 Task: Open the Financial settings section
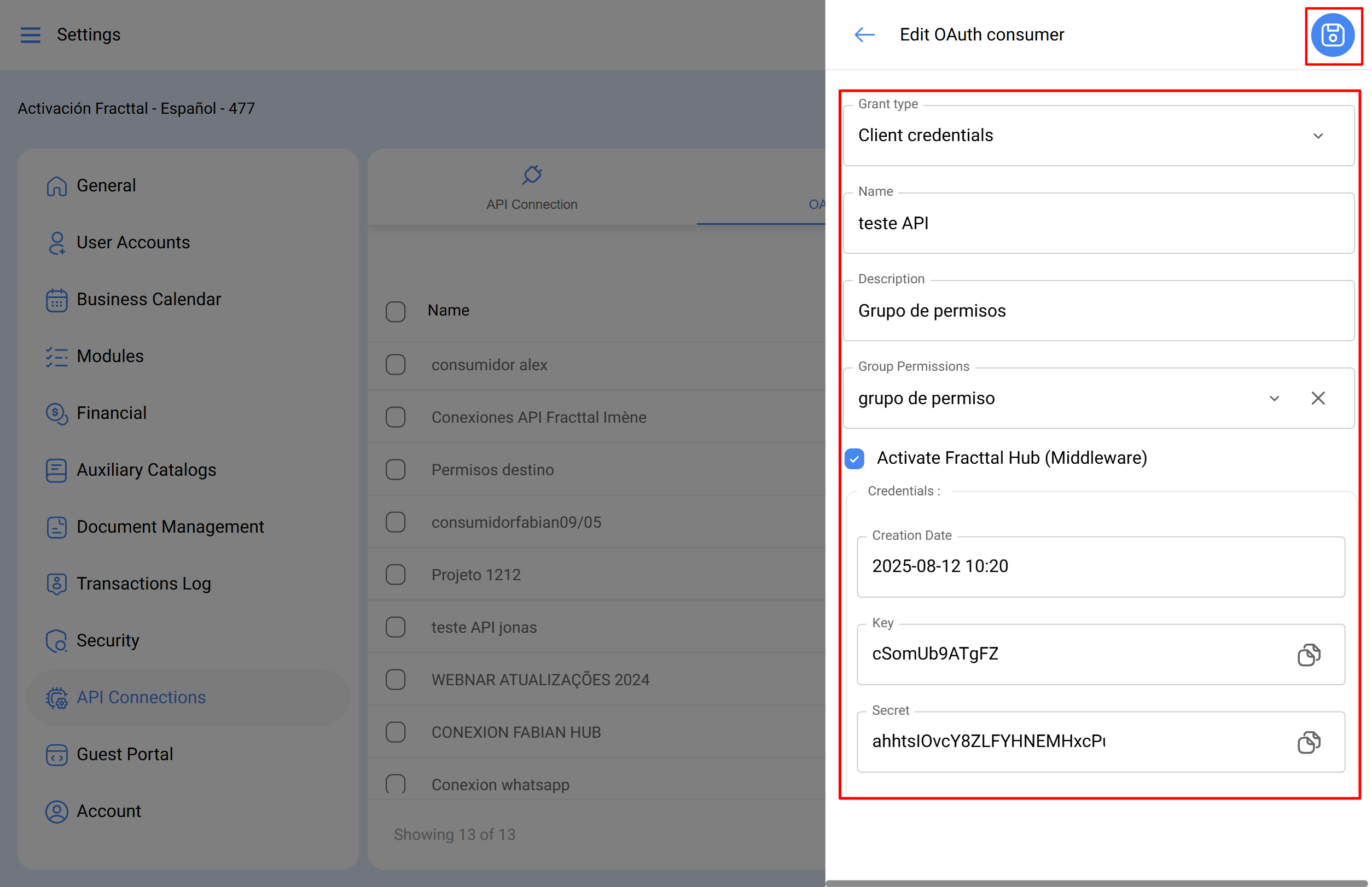coord(111,413)
